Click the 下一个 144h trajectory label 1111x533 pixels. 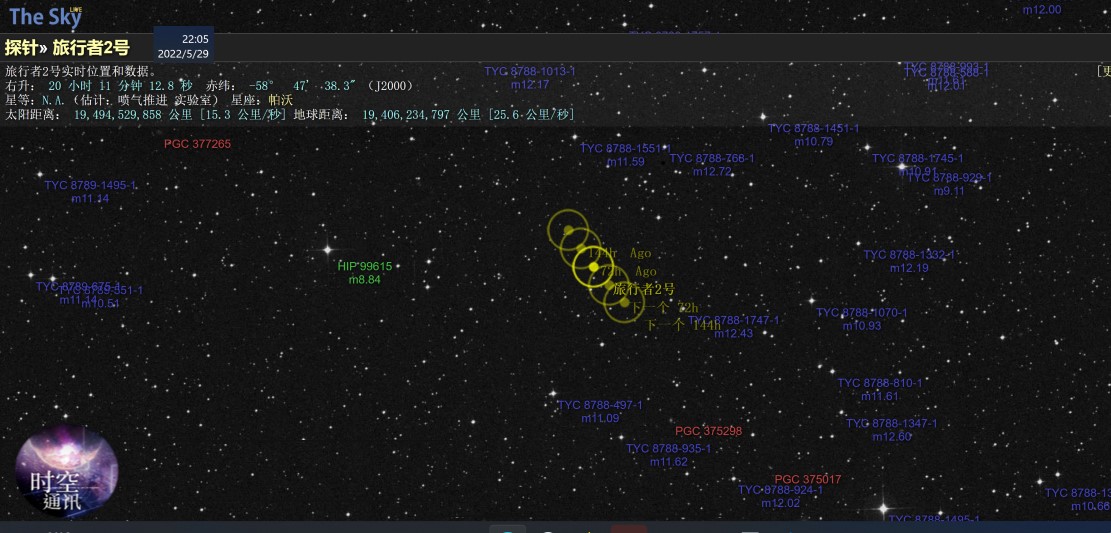pyautogui.click(x=683, y=325)
